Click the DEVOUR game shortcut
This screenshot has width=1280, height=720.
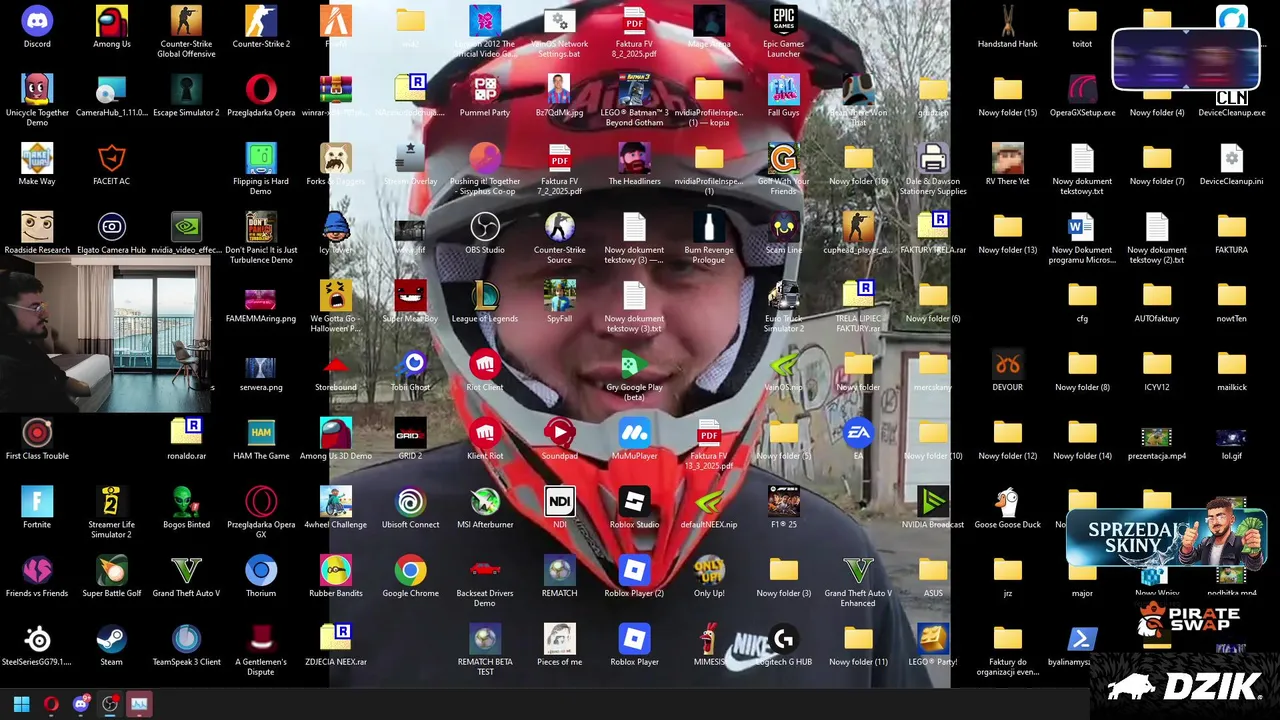[x=1007, y=370]
